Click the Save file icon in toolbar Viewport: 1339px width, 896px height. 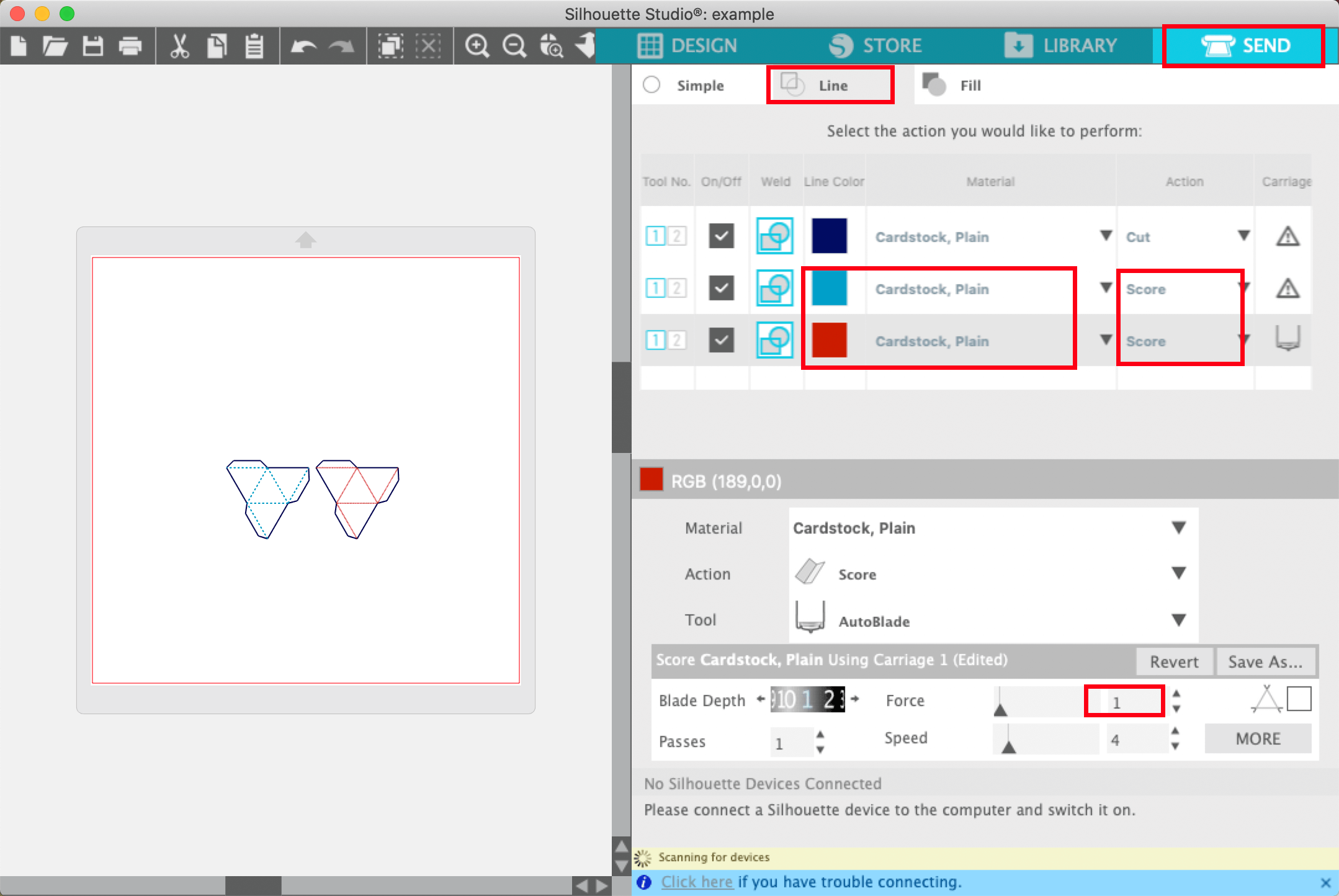pos(92,46)
